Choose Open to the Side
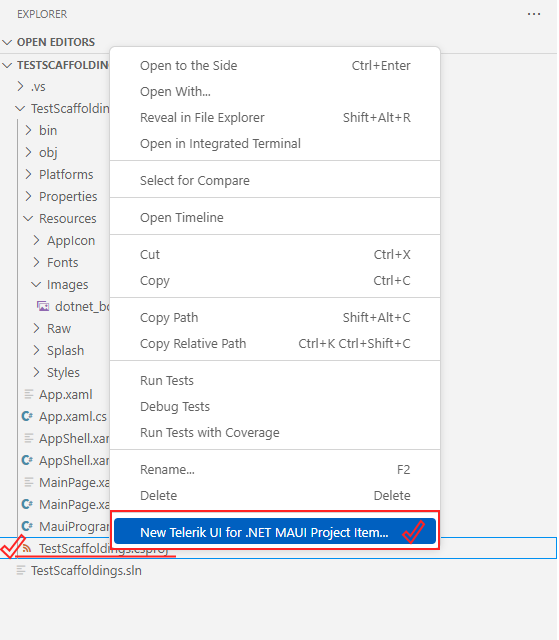 (275, 65)
